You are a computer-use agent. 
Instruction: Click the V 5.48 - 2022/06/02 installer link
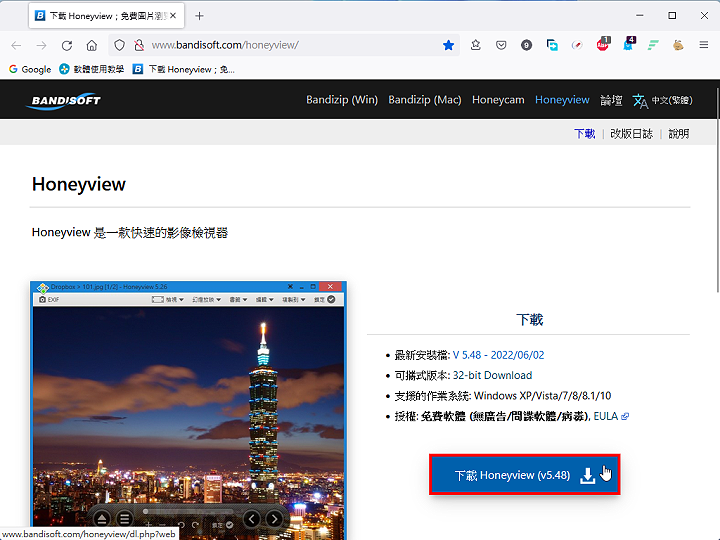click(x=498, y=355)
